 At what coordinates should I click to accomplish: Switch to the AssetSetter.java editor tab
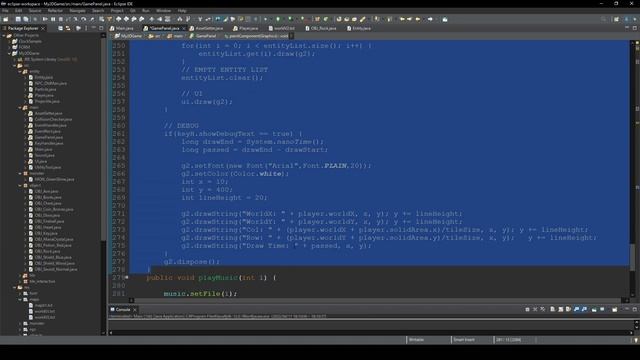click(x=206, y=28)
